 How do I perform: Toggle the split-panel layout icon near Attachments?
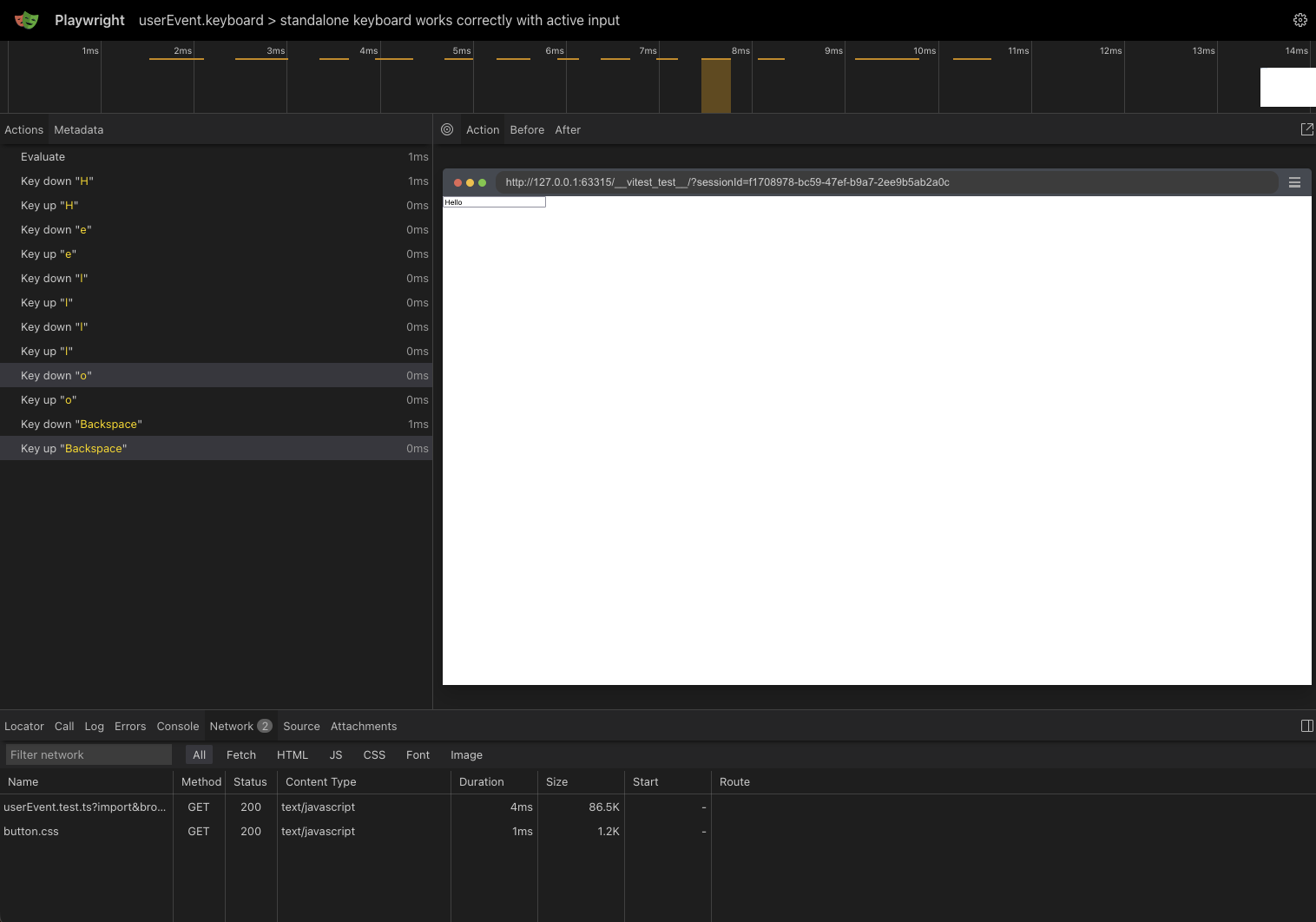pyautogui.click(x=1306, y=726)
